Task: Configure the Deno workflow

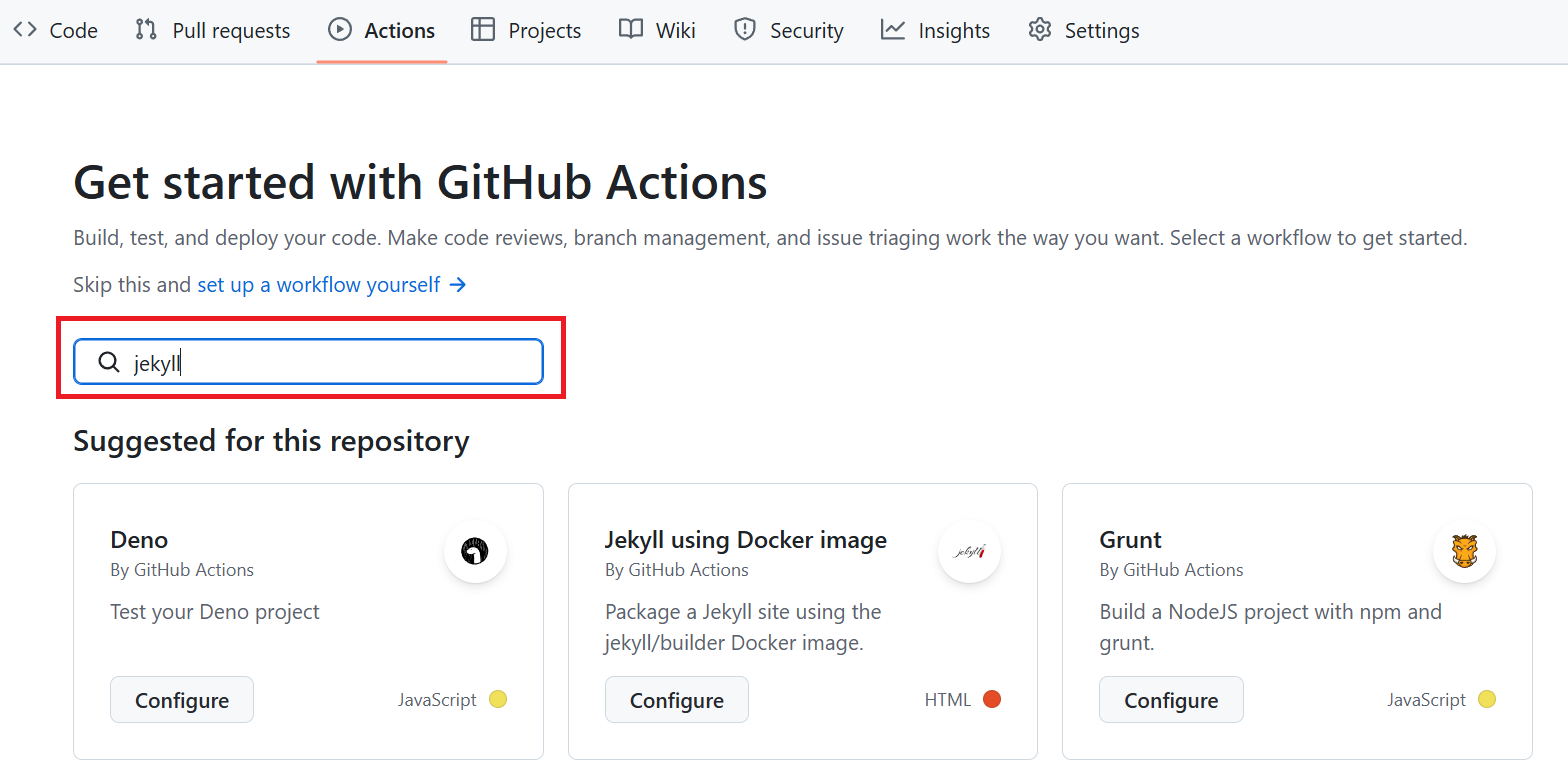Action: coord(182,700)
